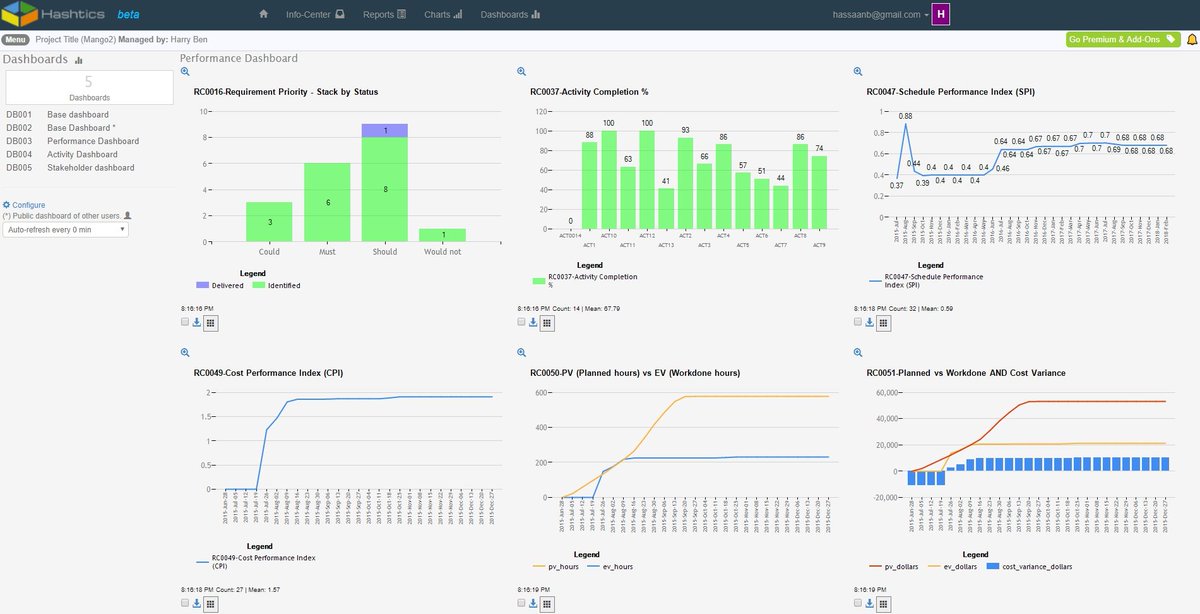This screenshot has width=1200, height=614.
Task: Download the RC0049 CPI chart
Action: (197, 603)
